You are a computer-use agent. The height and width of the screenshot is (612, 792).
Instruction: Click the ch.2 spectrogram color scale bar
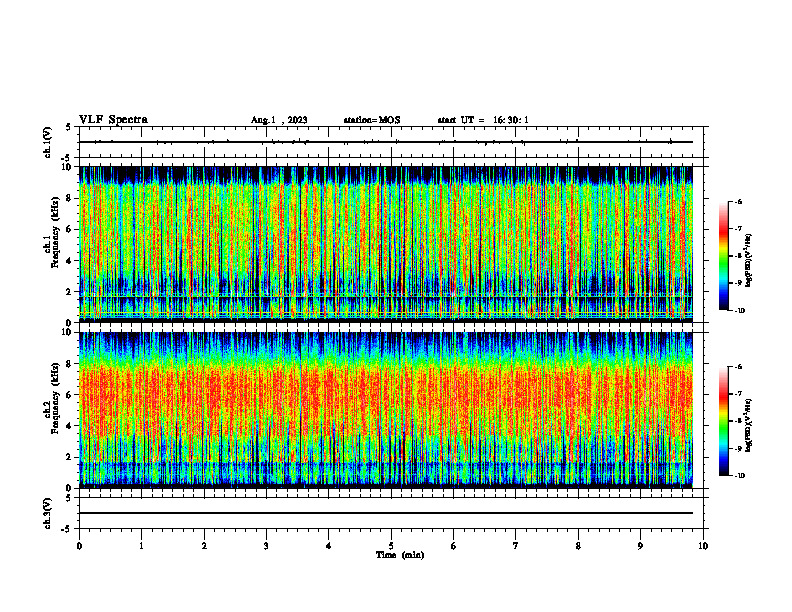pos(723,421)
